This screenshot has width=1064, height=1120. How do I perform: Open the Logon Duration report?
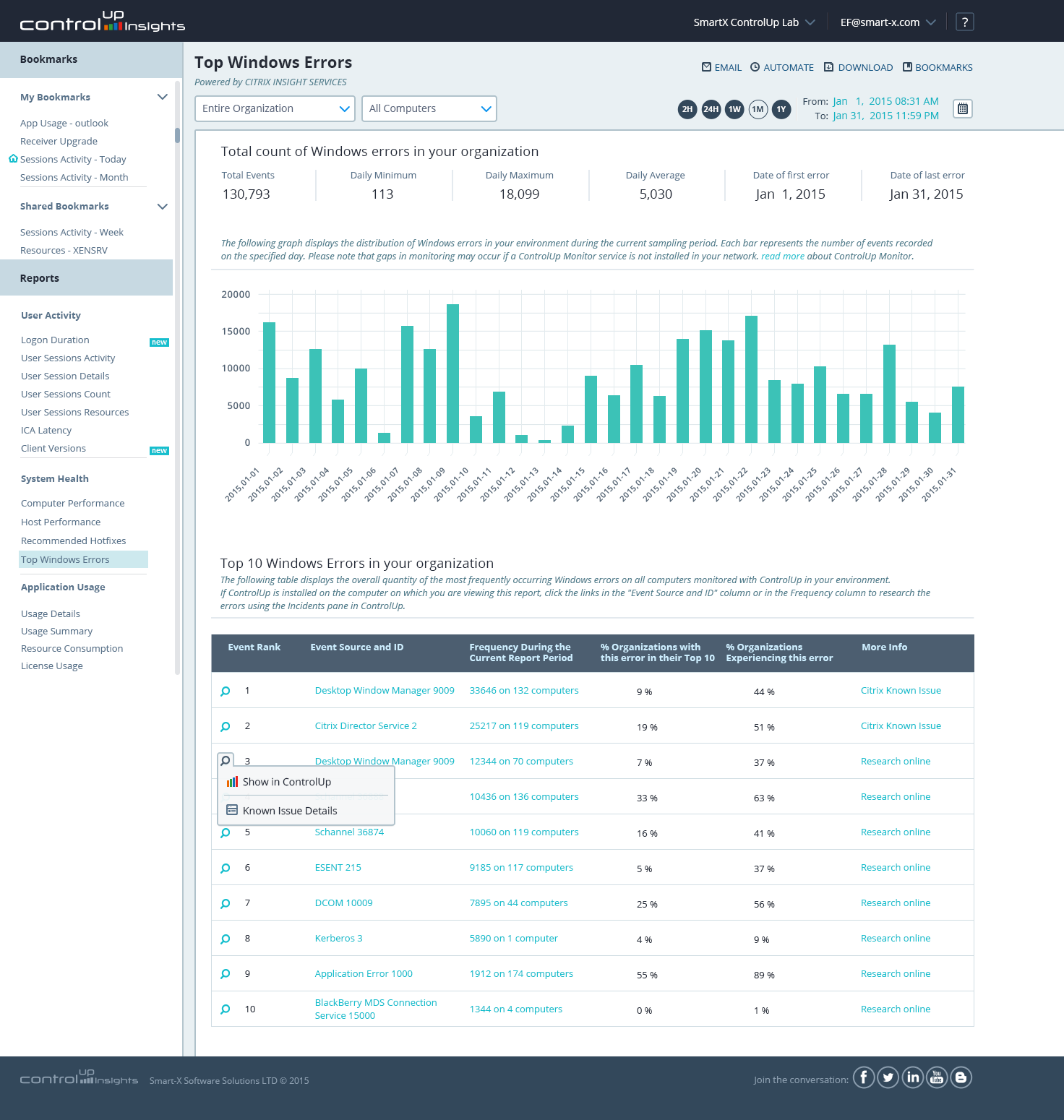pyautogui.click(x=55, y=340)
